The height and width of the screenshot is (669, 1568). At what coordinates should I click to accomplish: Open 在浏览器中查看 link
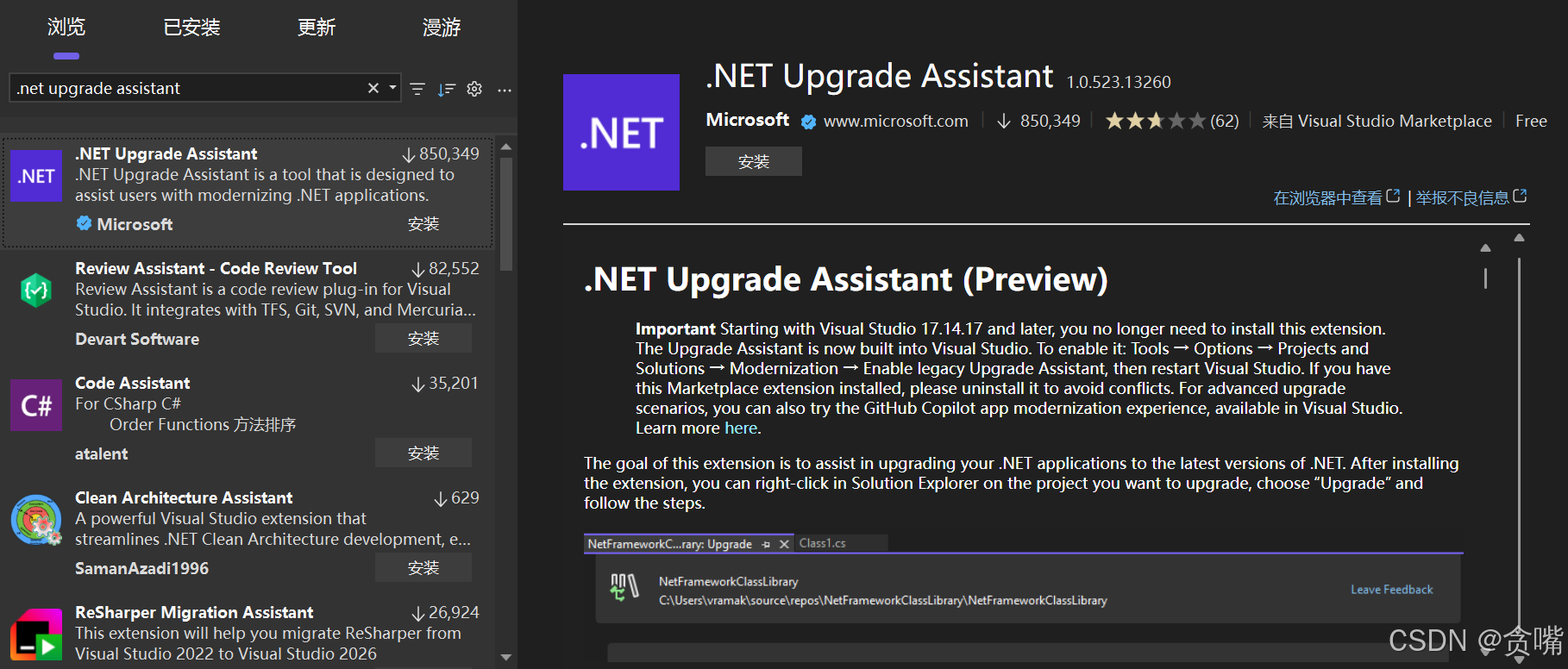[1336, 197]
